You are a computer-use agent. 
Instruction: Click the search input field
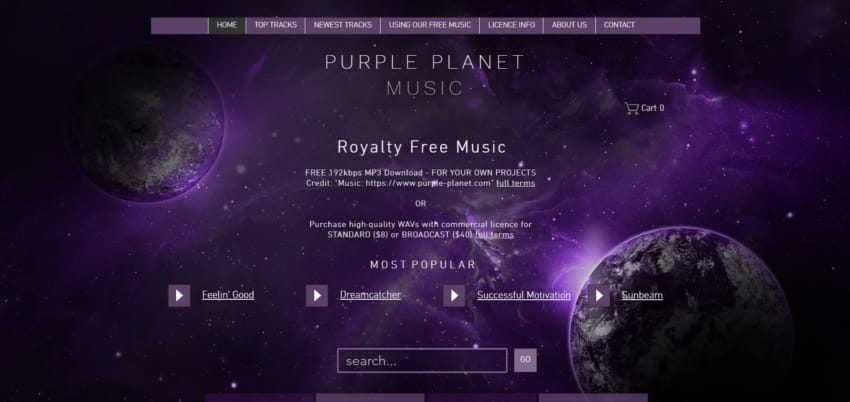422,360
